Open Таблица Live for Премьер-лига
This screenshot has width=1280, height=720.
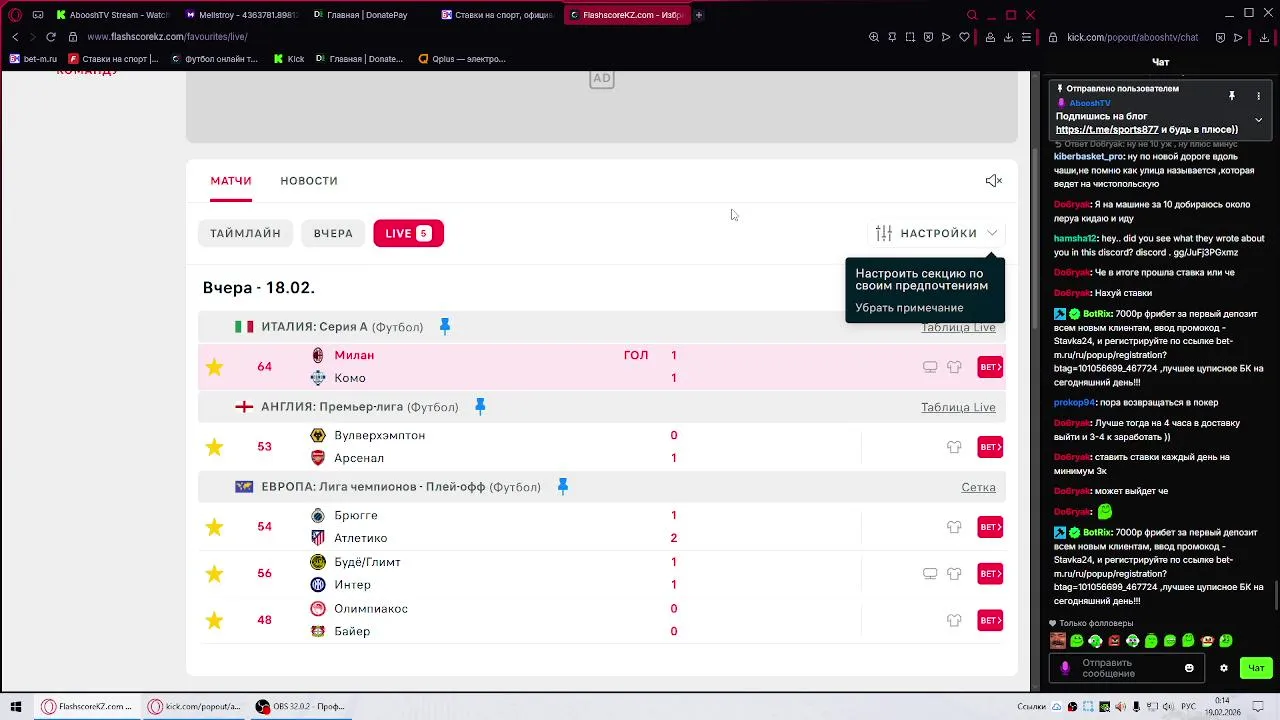[x=958, y=407]
